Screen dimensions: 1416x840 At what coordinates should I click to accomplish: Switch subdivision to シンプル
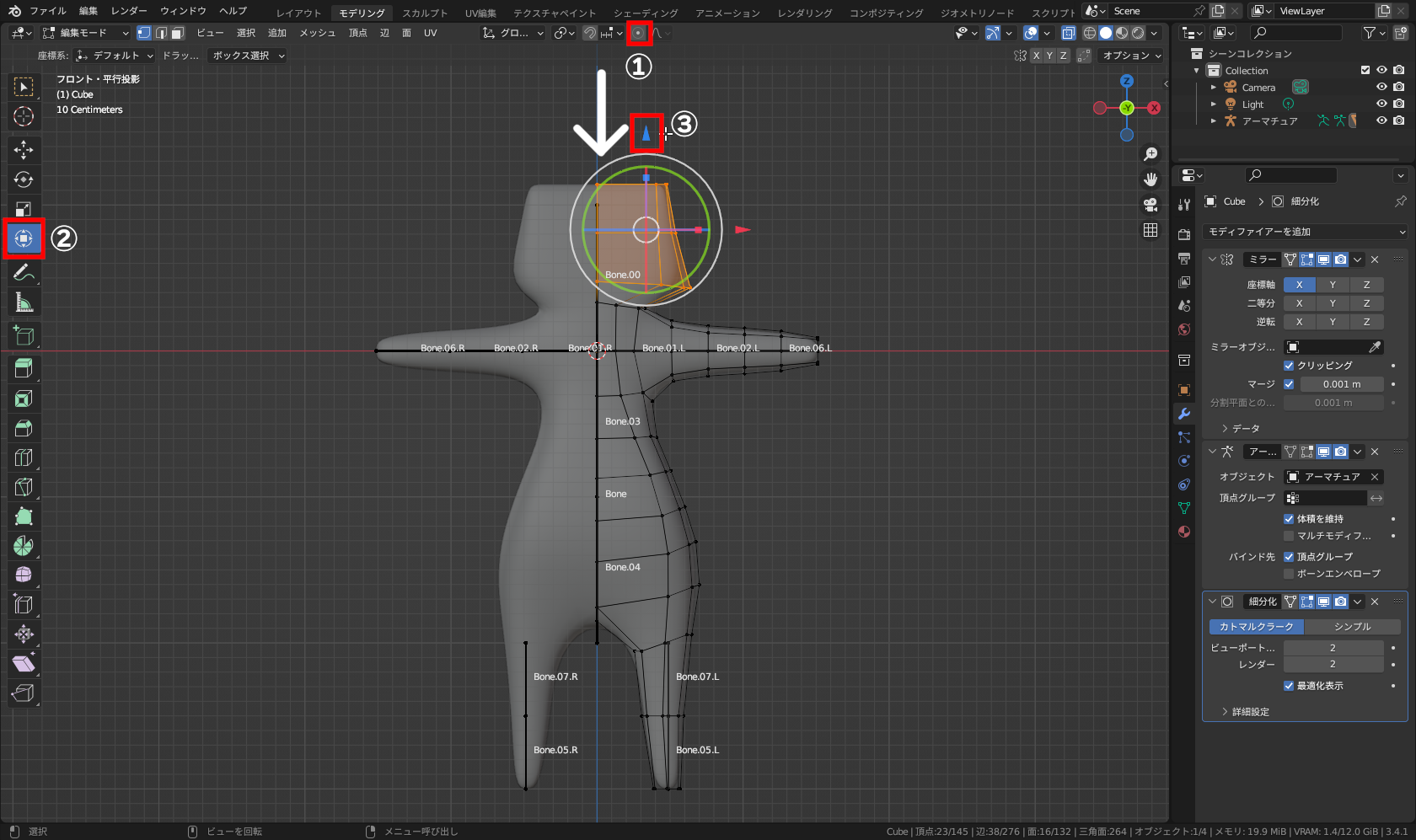pos(1352,626)
